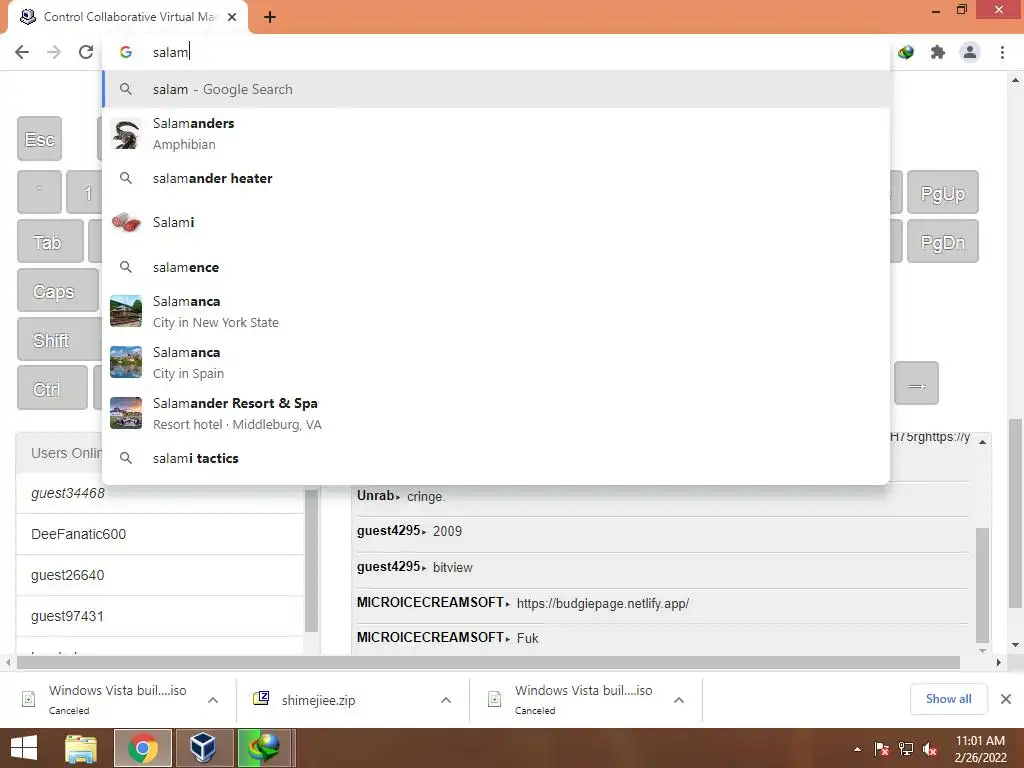Open VirtualBox from the taskbar
Viewport: 1024px width, 768px height.
[203, 748]
